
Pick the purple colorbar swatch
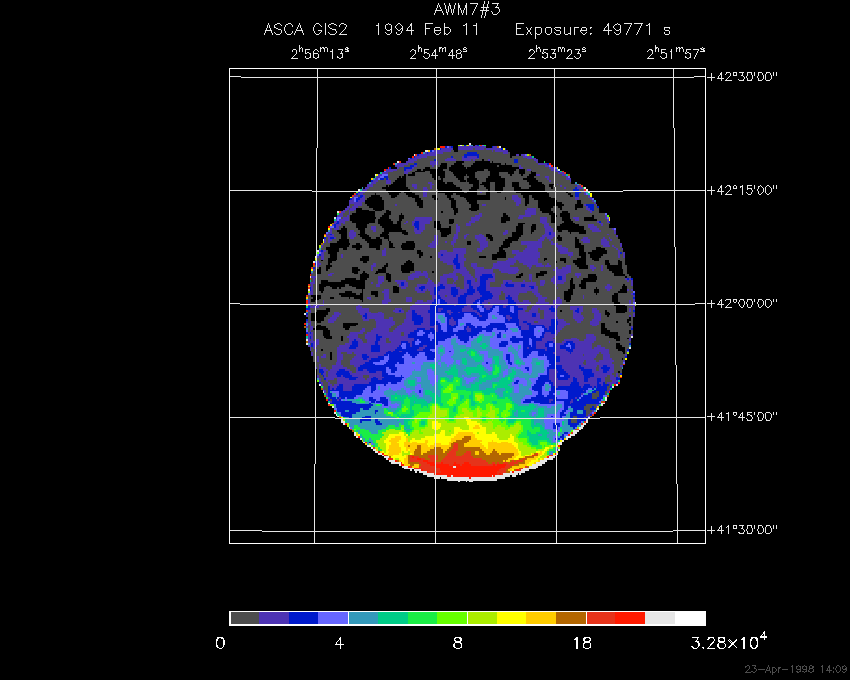pyautogui.click(x=274, y=618)
